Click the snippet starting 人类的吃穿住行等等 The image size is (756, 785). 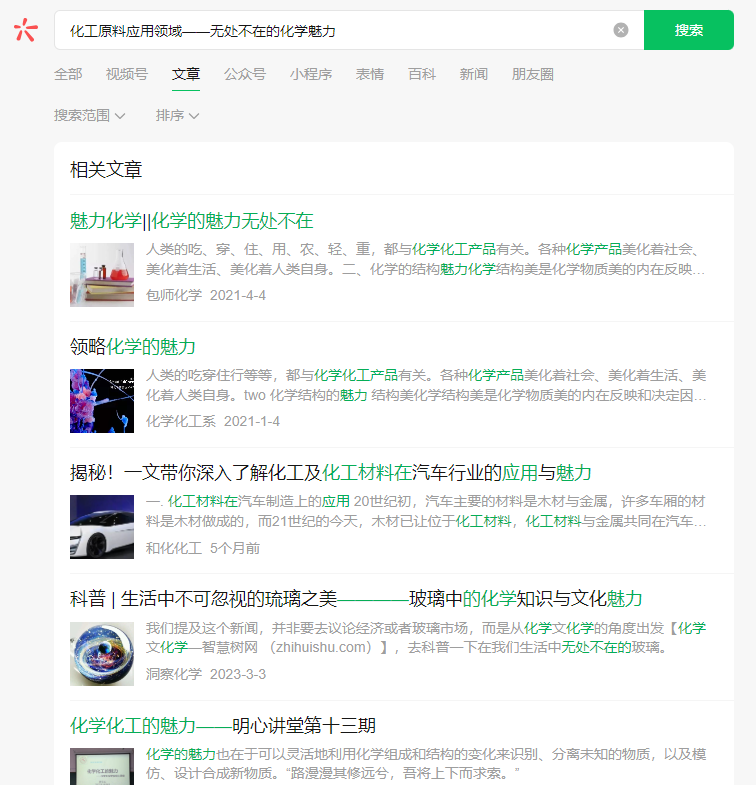click(x=426, y=385)
